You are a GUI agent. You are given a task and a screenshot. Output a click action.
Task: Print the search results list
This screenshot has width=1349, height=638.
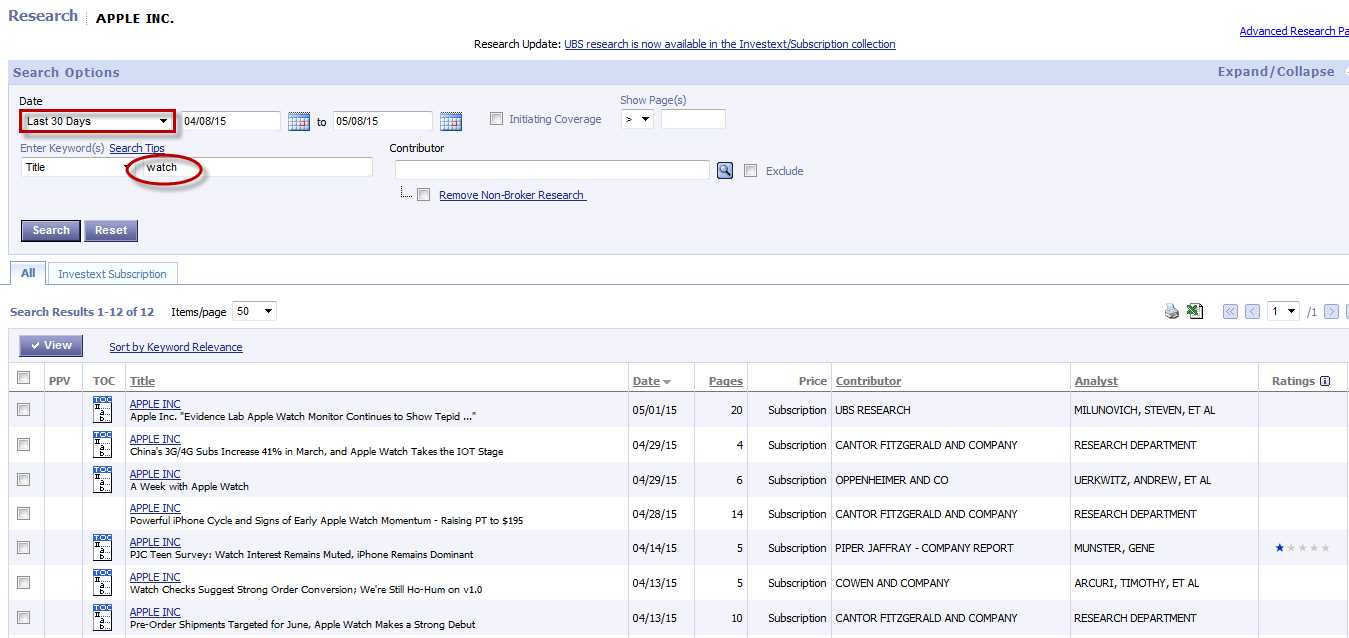click(1172, 312)
